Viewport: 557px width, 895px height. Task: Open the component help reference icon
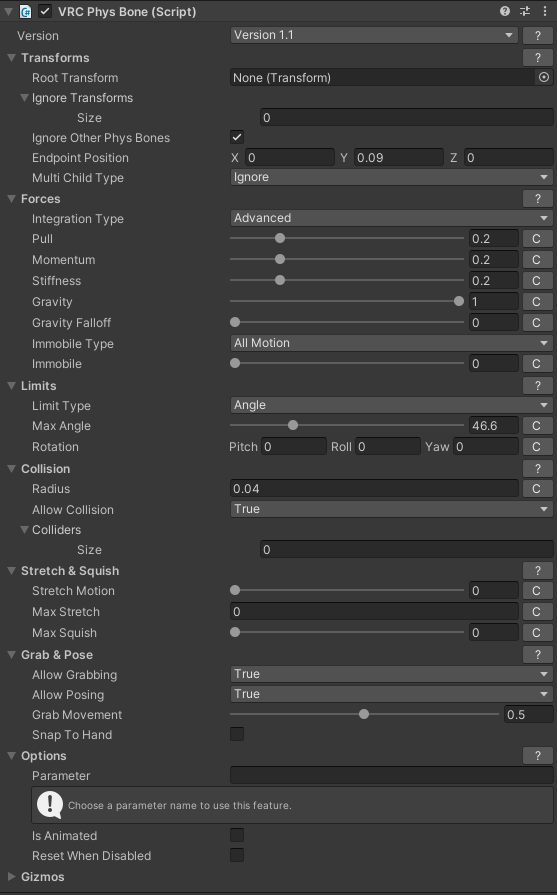click(x=504, y=11)
